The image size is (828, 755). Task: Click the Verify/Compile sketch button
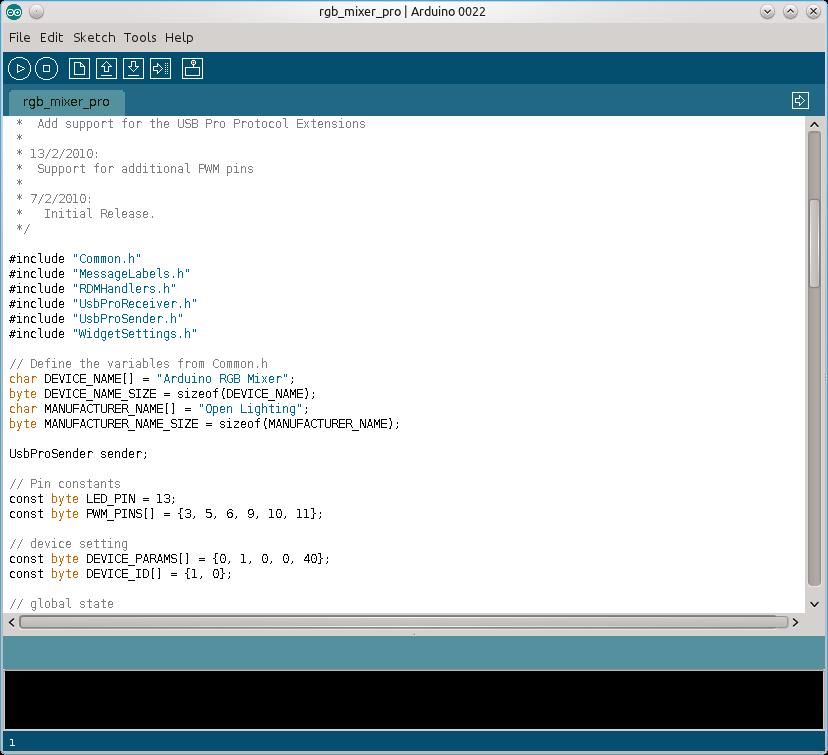tap(19, 68)
